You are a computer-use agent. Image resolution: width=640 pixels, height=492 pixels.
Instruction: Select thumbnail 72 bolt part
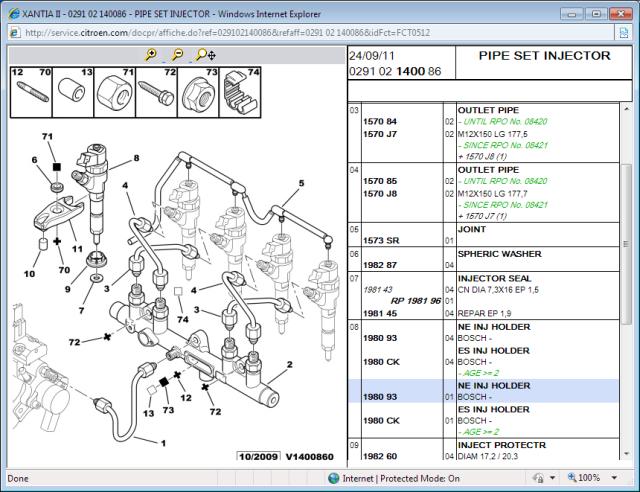156,92
